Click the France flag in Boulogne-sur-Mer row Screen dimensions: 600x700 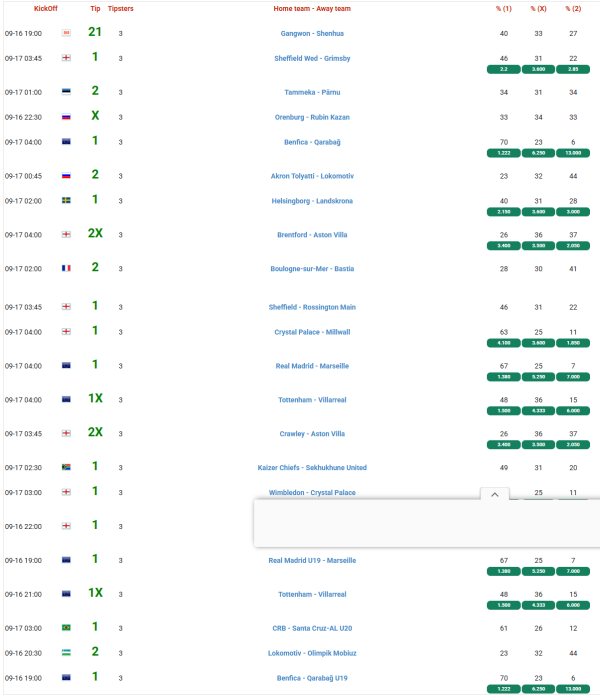click(67, 269)
